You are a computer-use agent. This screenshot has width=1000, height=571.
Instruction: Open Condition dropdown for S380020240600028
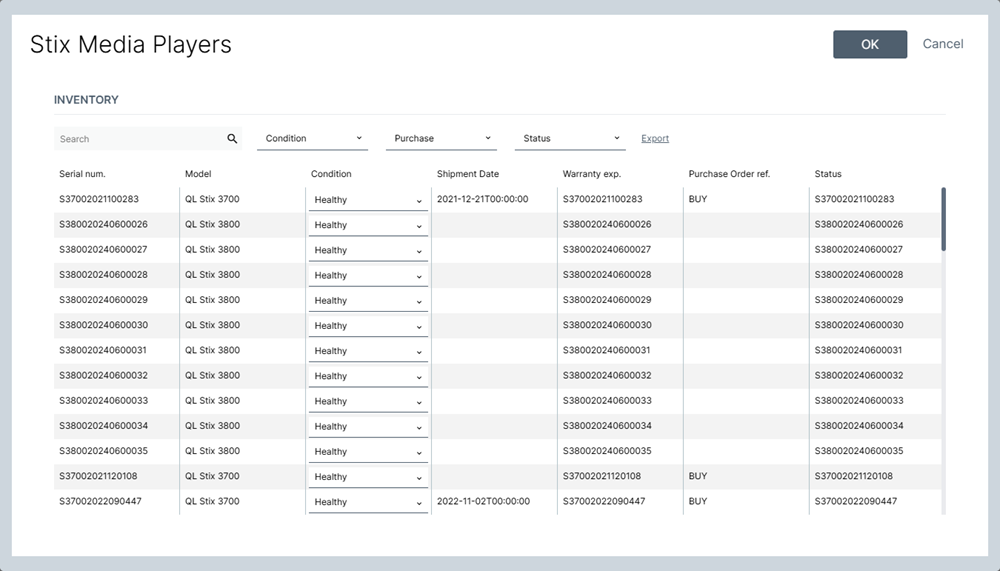[x=368, y=276]
